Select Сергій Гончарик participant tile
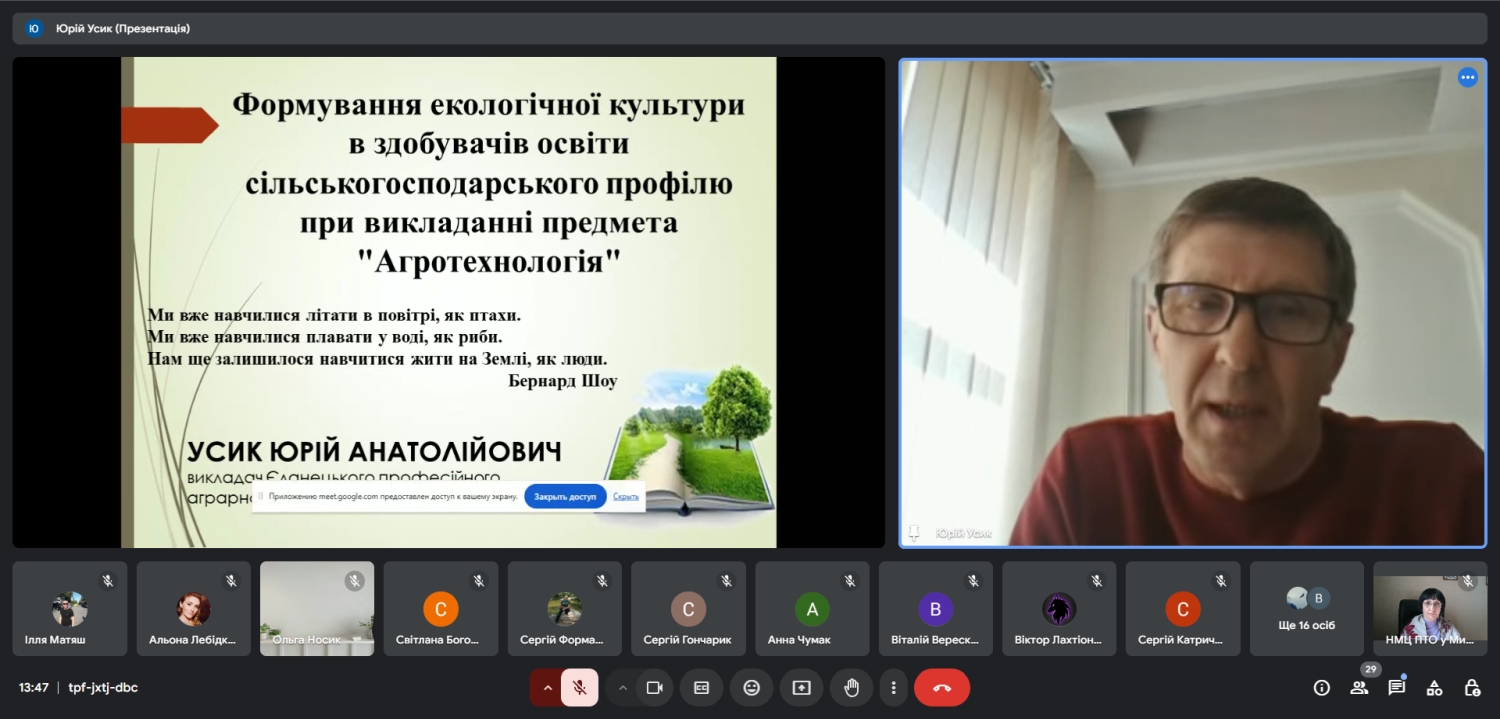 [x=688, y=608]
